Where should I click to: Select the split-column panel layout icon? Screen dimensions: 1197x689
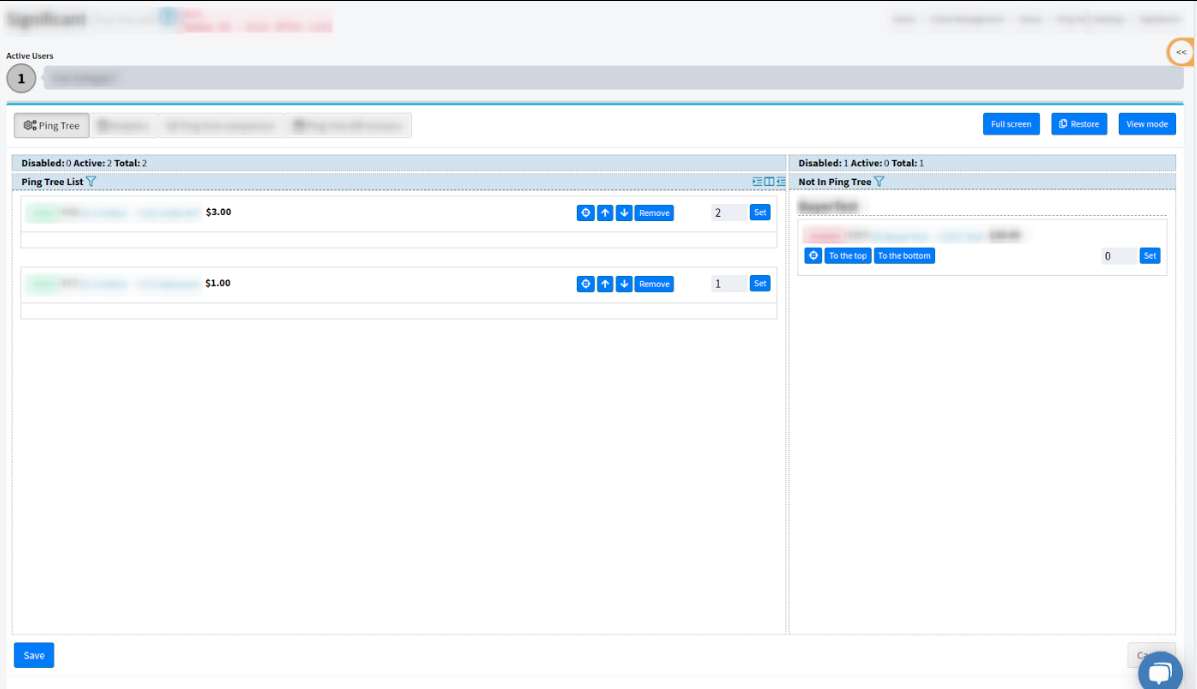(x=769, y=182)
